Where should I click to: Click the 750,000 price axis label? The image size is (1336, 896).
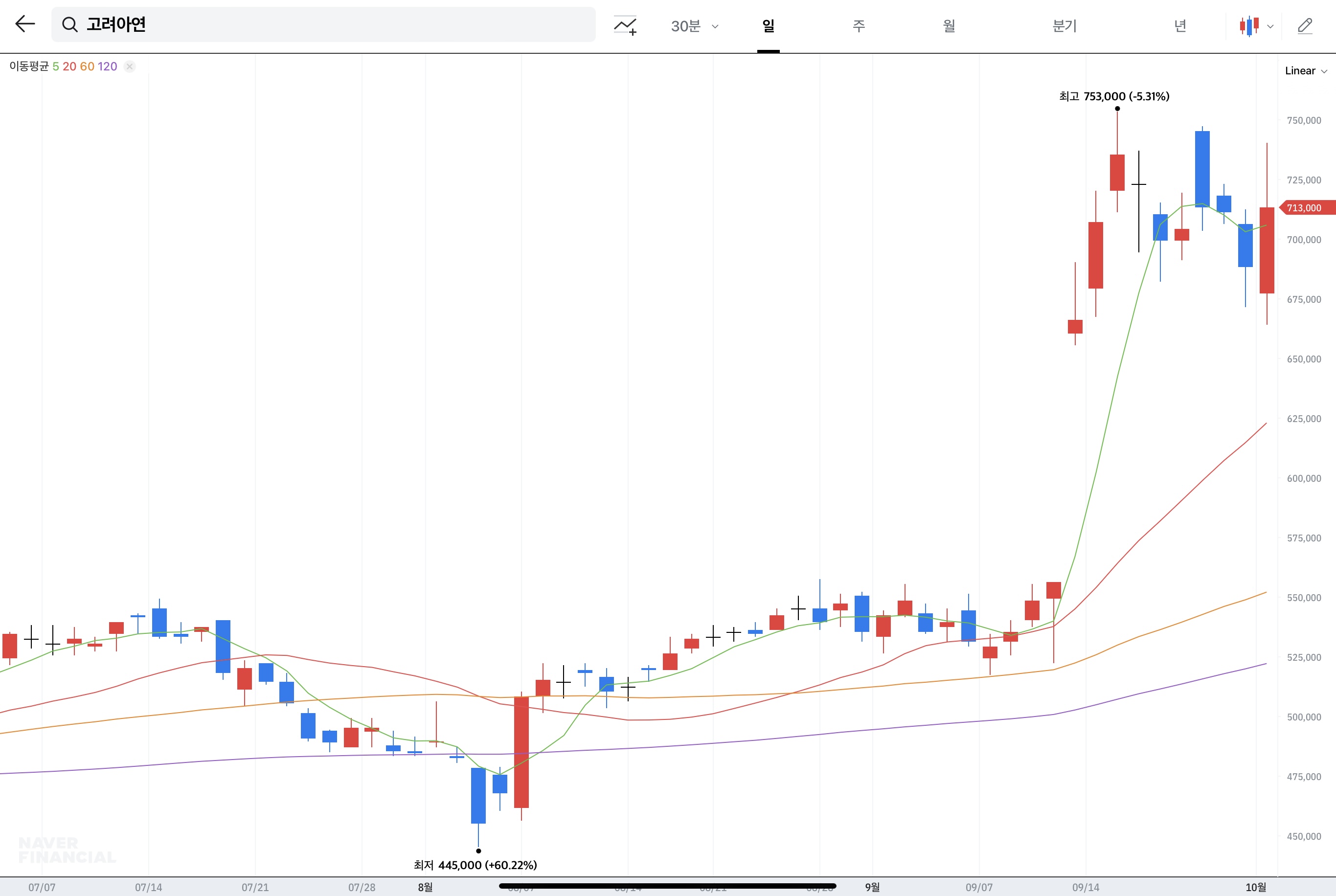point(1304,120)
